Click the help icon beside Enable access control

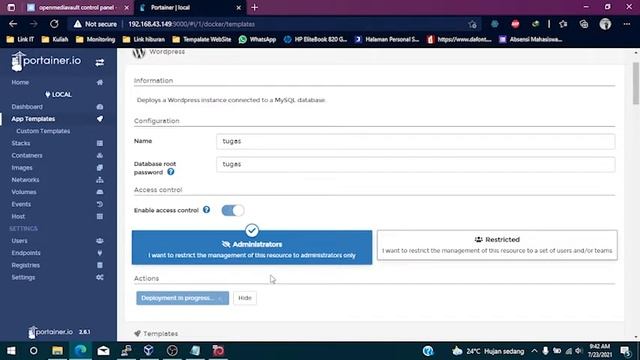[207, 210]
